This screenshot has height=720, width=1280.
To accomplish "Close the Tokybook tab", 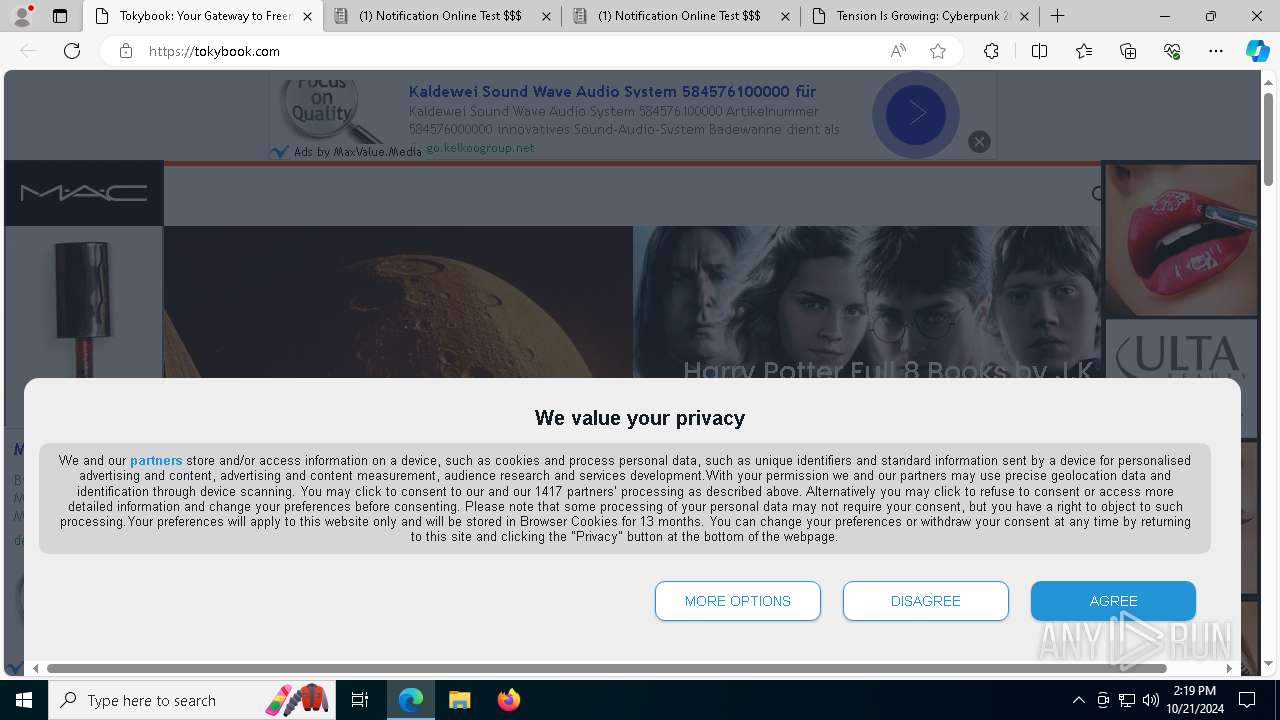I will [x=307, y=16].
